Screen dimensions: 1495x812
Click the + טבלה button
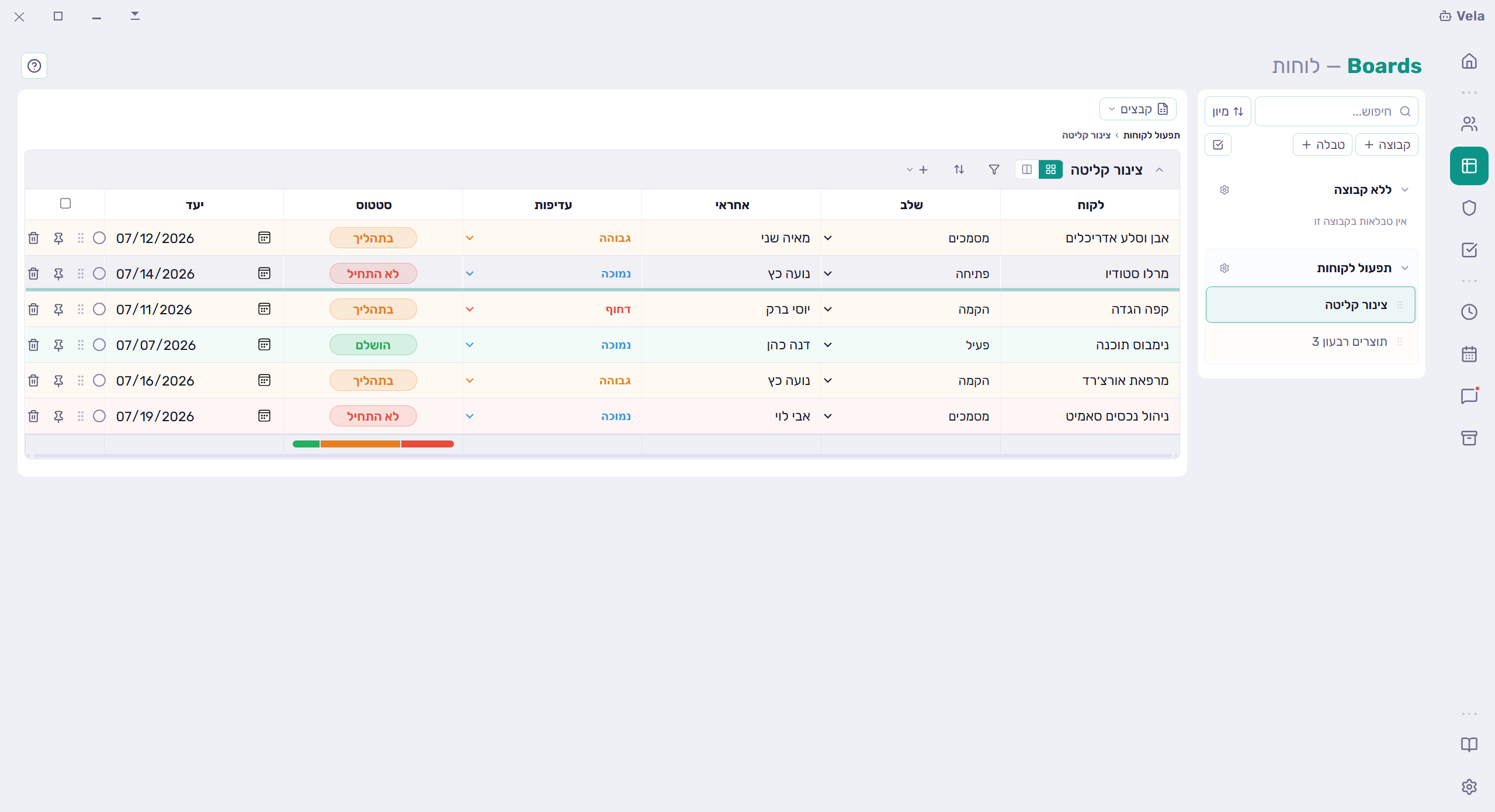pyautogui.click(x=1323, y=144)
